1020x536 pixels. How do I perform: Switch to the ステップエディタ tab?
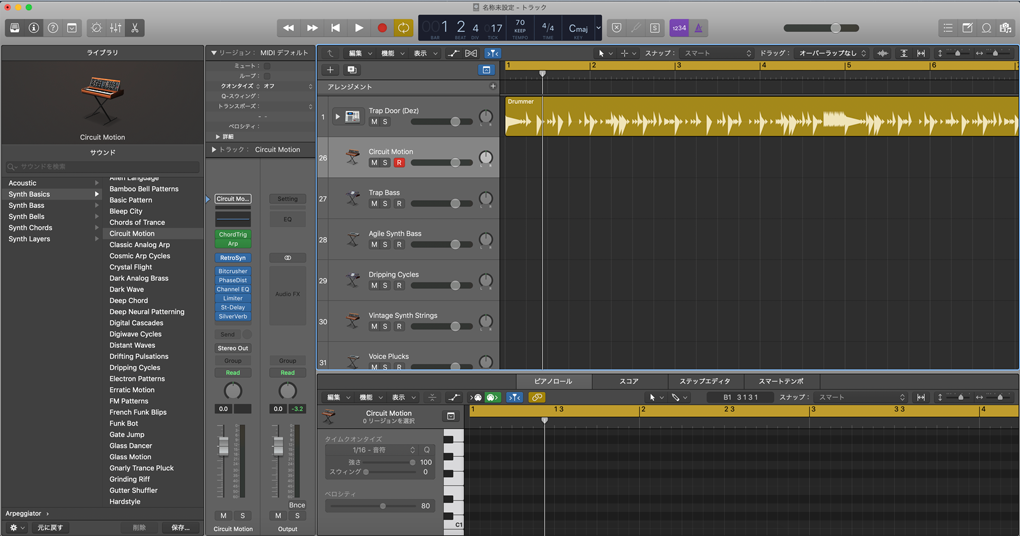coord(705,381)
